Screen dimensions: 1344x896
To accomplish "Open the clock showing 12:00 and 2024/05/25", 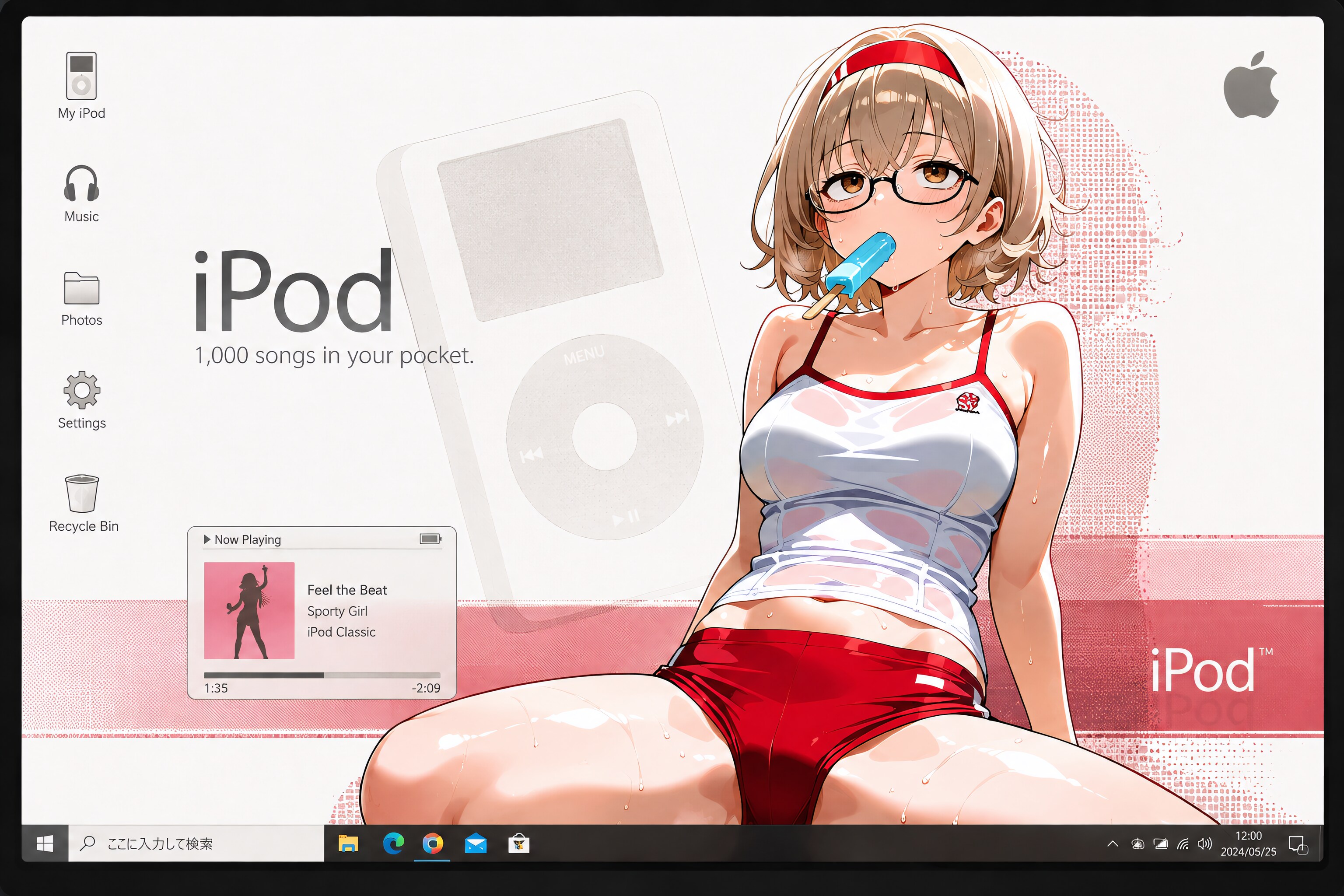I will pyautogui.click(x=1249, y=843).
